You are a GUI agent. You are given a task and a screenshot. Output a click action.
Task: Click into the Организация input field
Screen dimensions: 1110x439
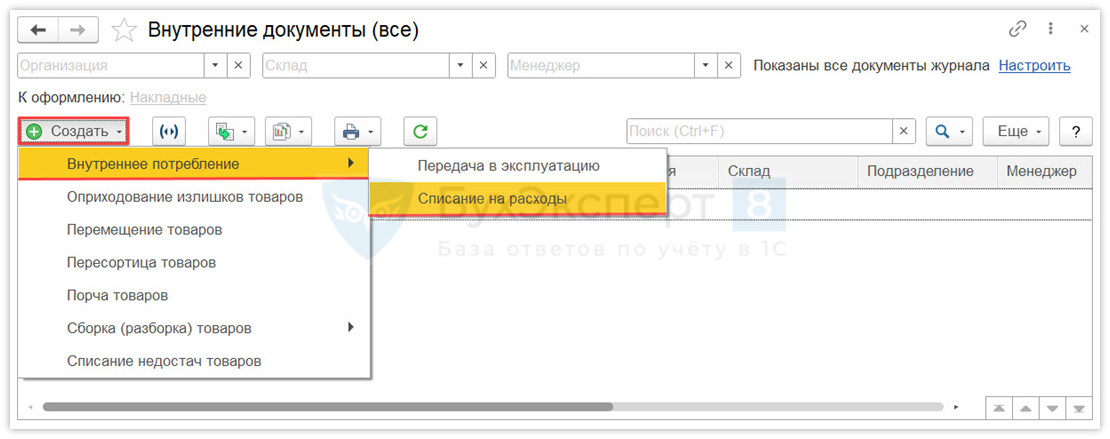tap(111, 65)
